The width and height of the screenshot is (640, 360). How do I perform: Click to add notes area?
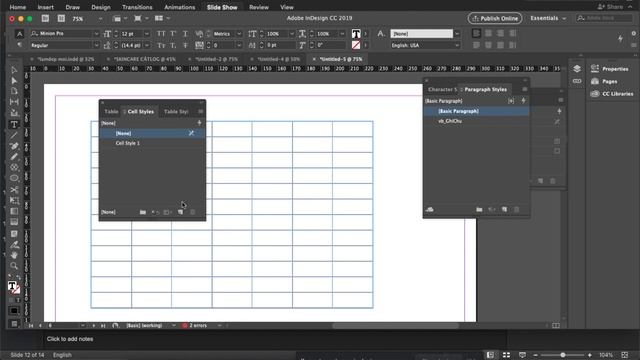click(70, 339)
